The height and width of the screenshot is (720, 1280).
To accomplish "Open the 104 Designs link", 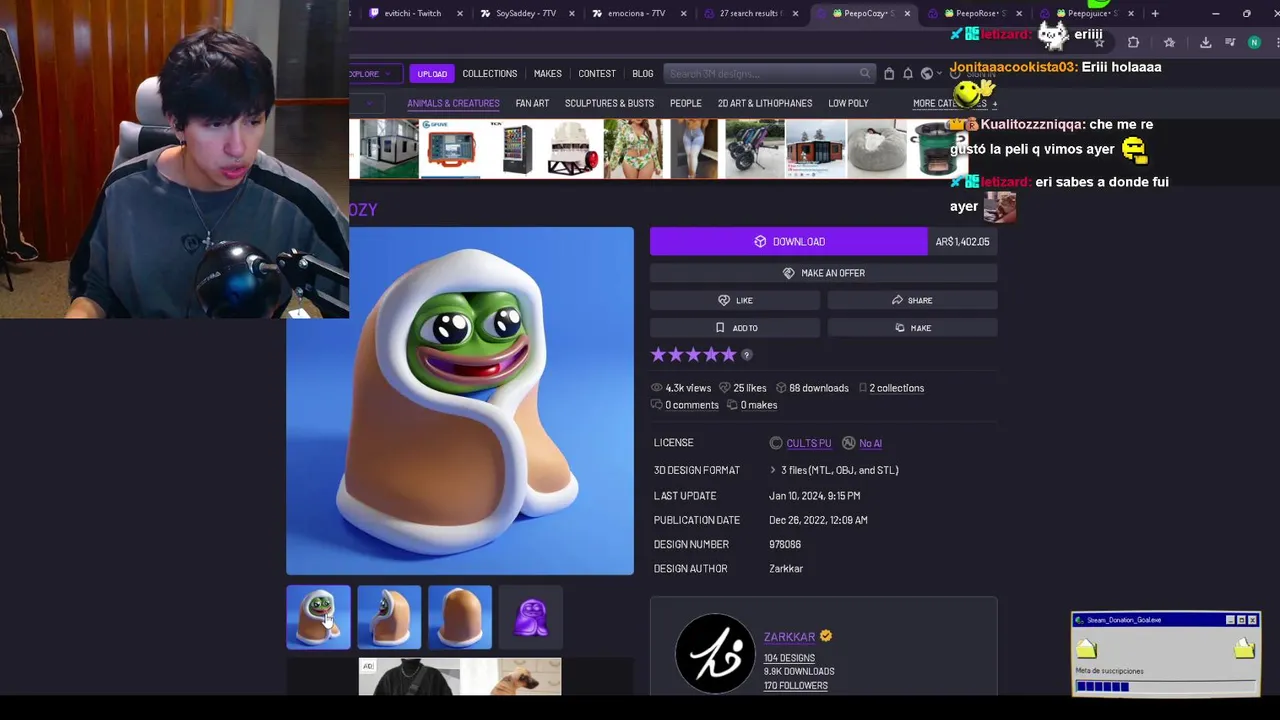I will [x=789, y=658].
